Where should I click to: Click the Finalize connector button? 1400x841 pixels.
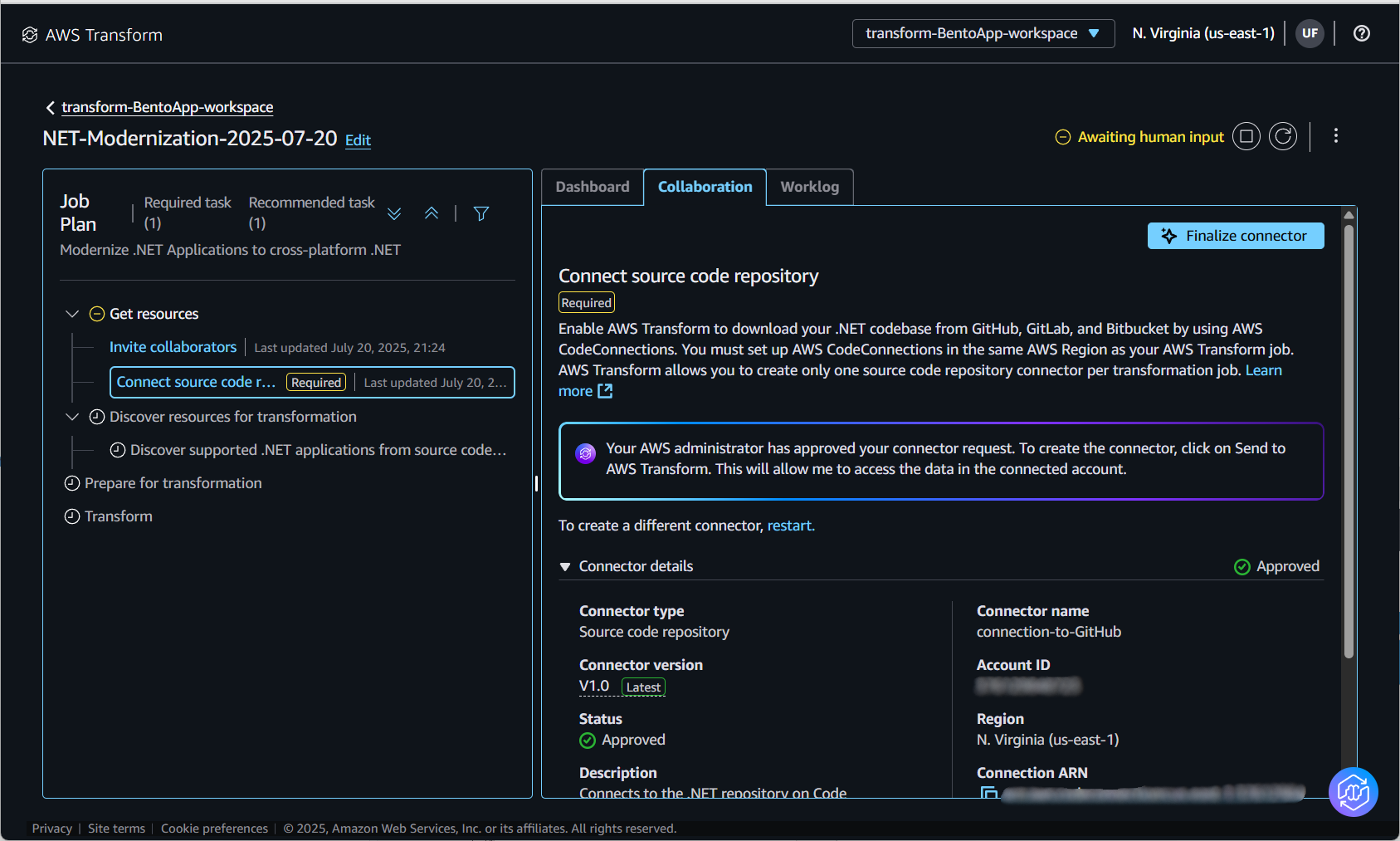(1236, 236)
